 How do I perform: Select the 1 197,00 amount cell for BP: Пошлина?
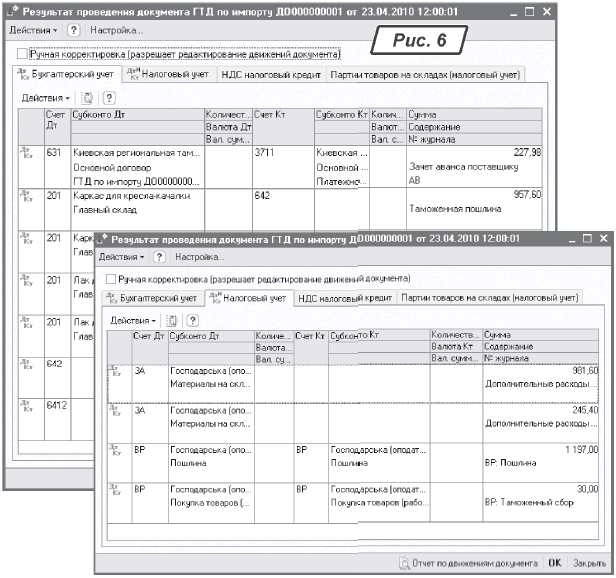click(x=540, y=451)
